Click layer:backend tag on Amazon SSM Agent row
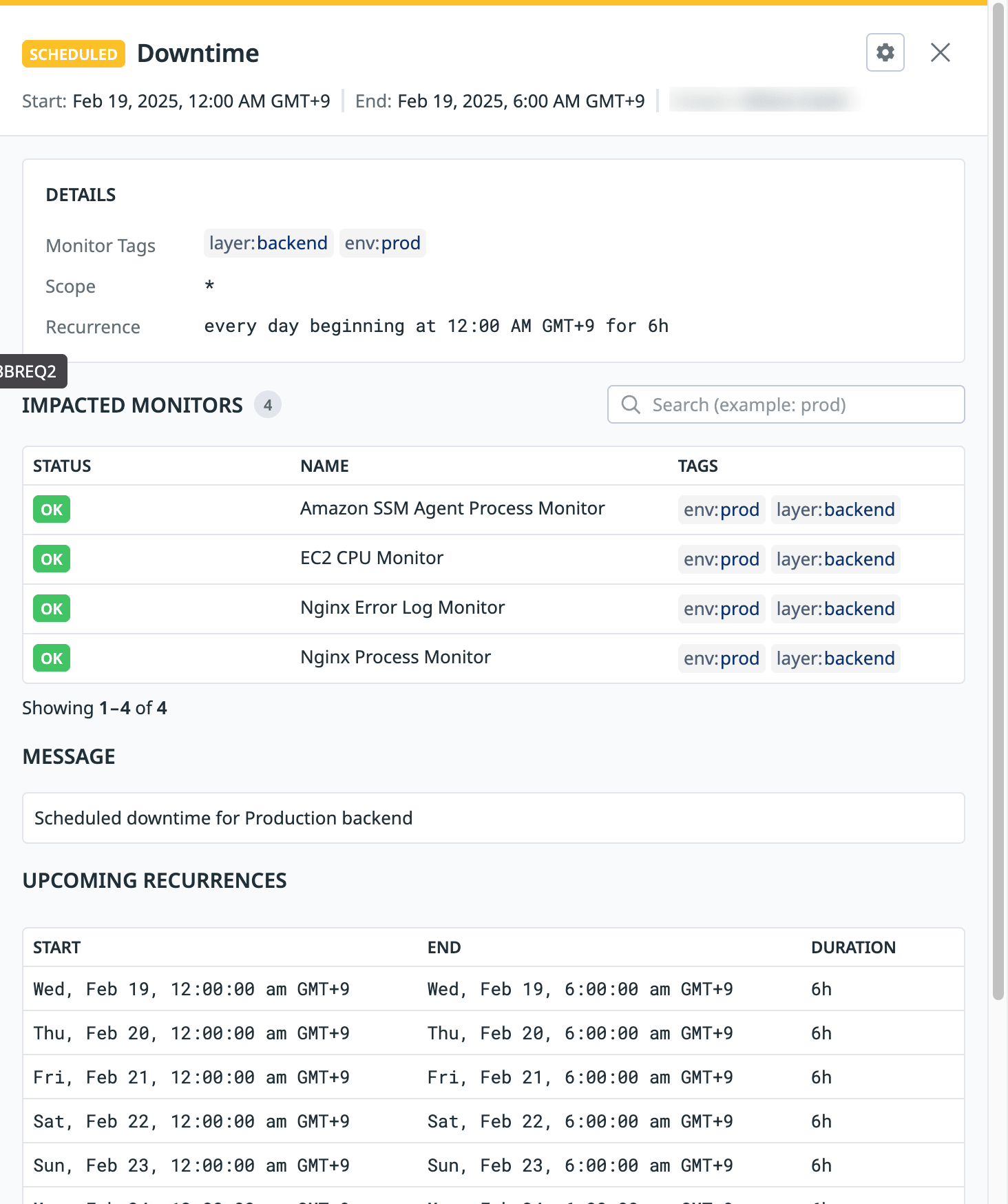Screen dimensions: 1008x1204 [836, 510]
